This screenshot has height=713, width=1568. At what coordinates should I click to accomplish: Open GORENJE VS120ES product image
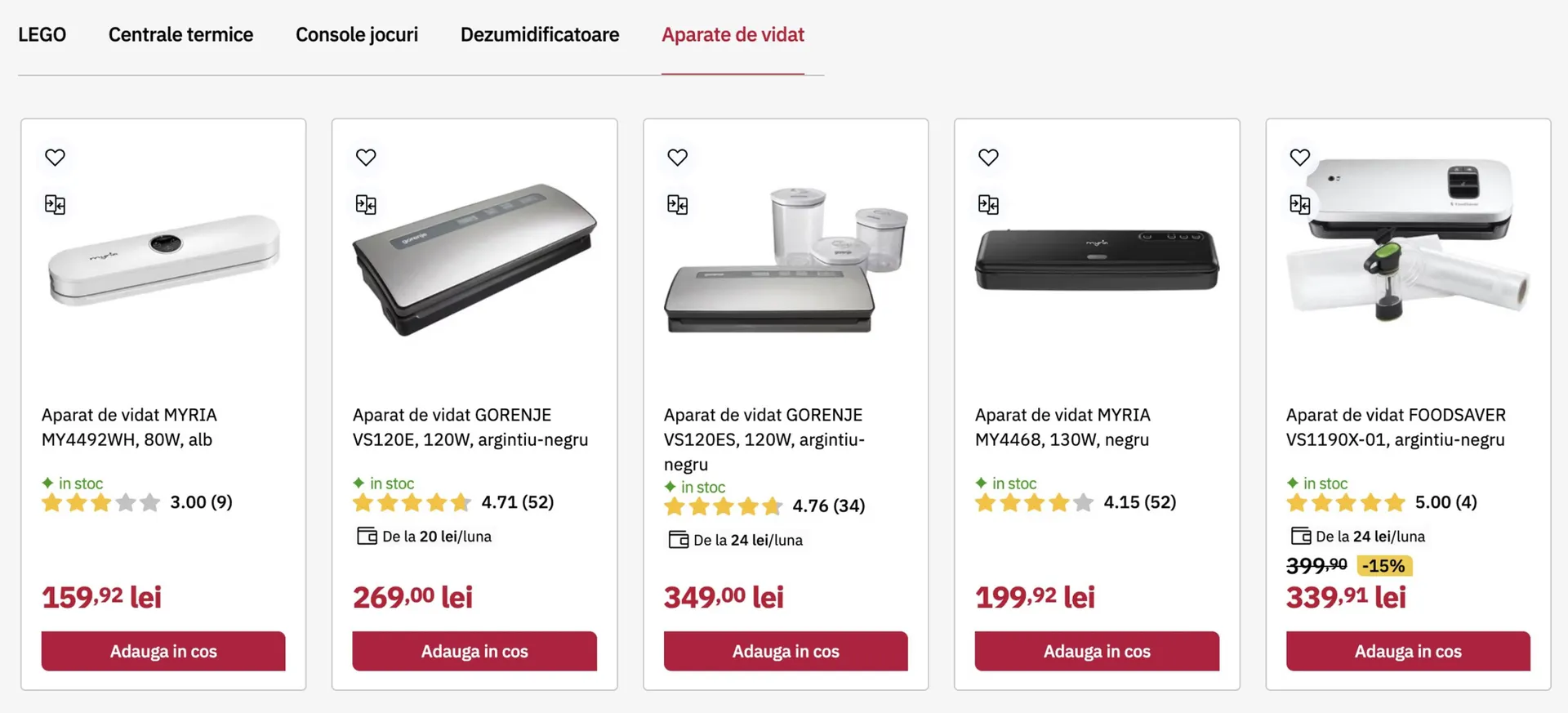pyautogui.click(x=786, y=261)
